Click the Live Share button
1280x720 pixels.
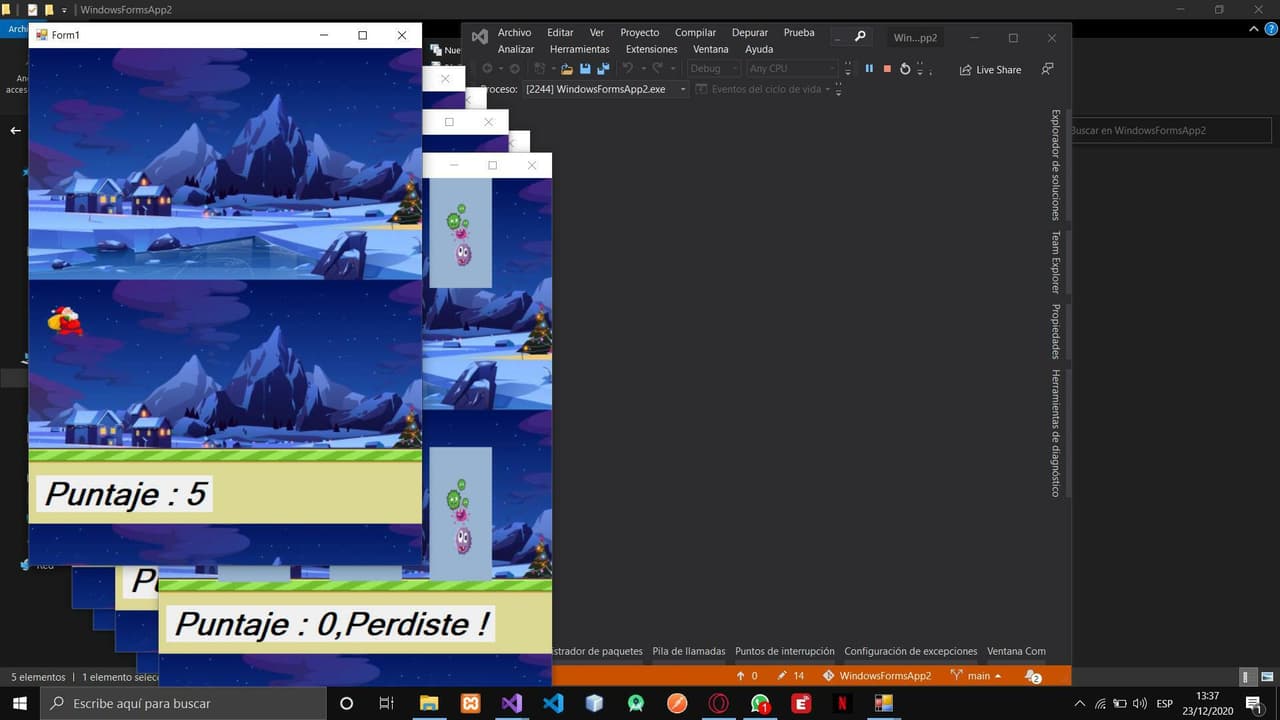991,70
